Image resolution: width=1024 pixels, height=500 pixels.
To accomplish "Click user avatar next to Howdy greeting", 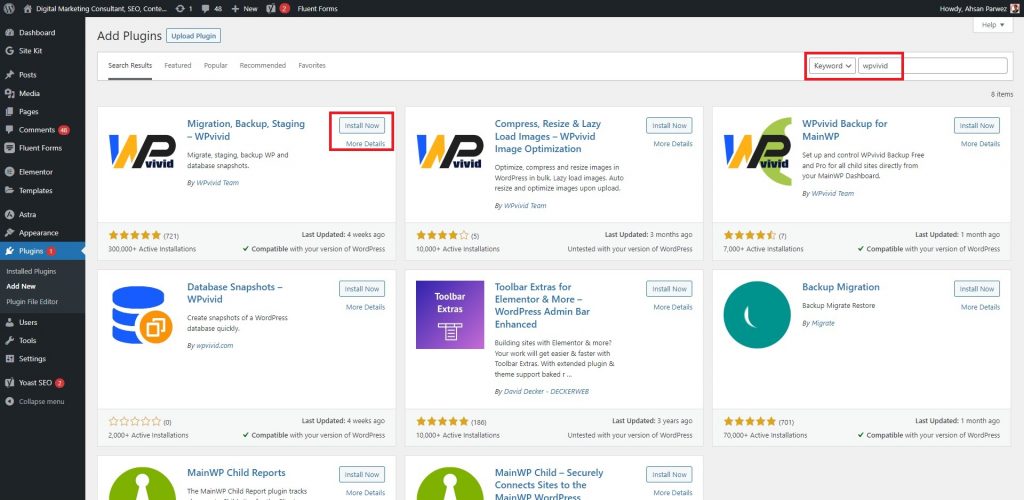I will (1013, 8).
